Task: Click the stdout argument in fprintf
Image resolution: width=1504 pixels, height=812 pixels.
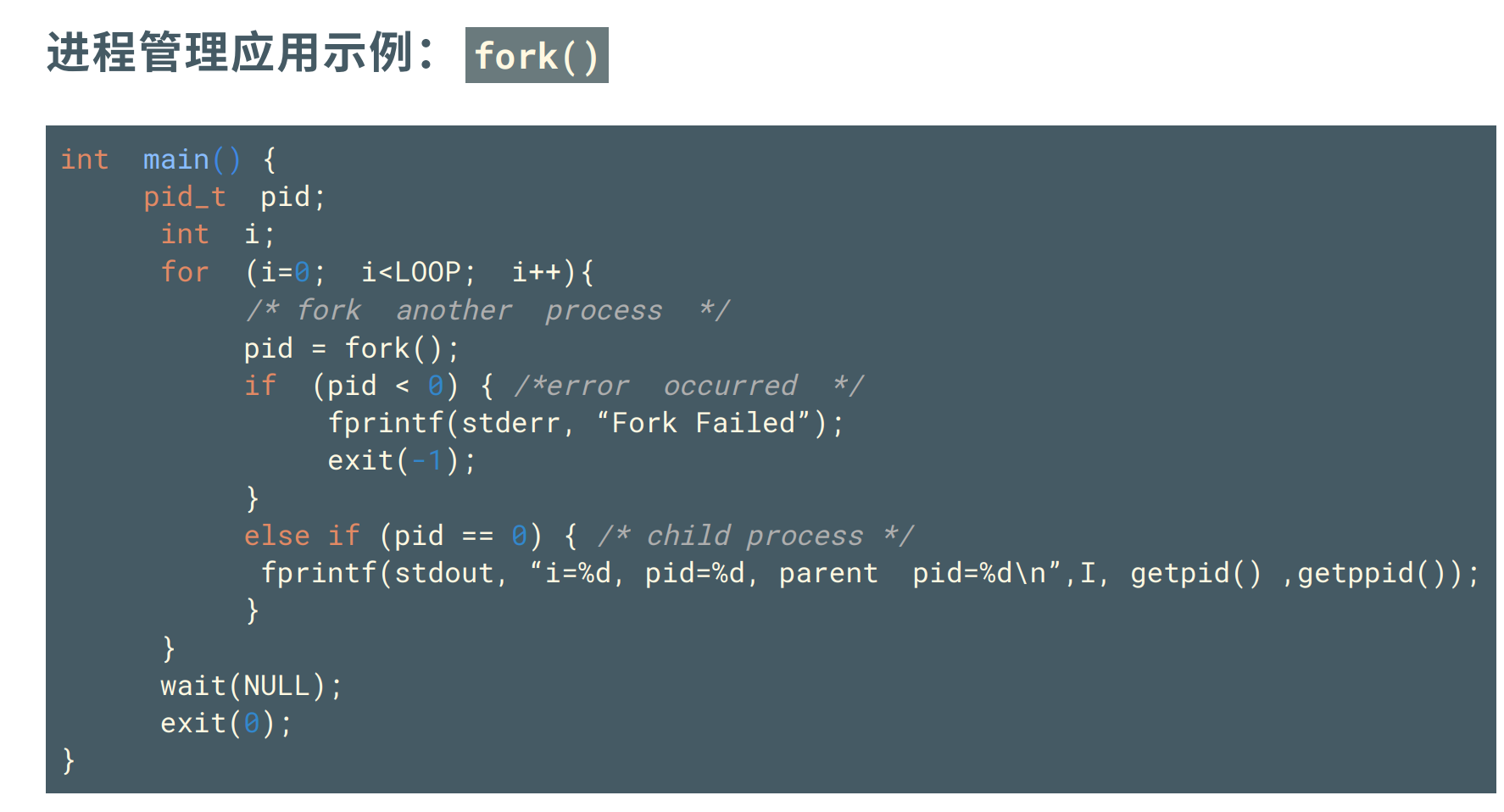Action: click(443, 573)
